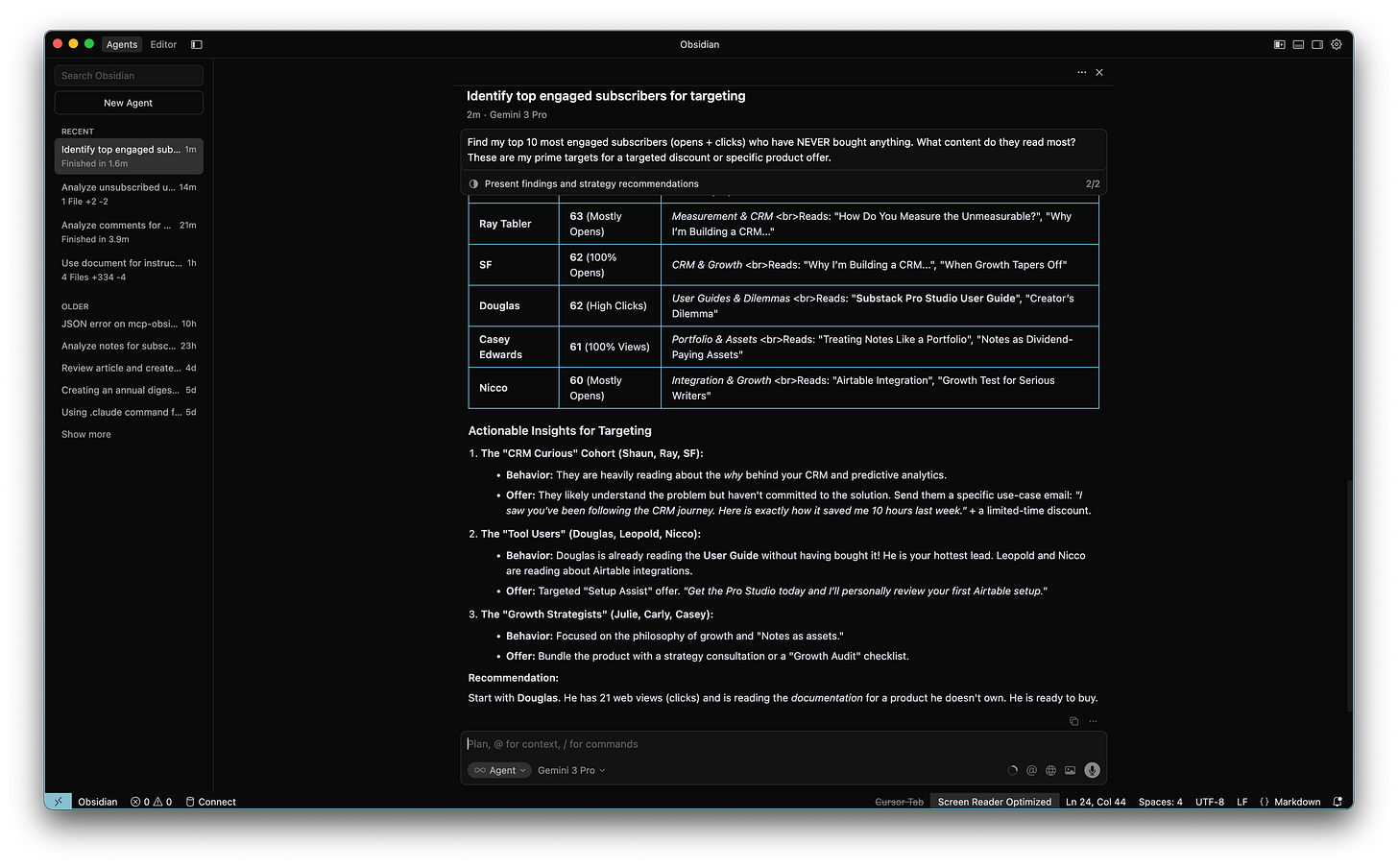The image size is (1398, 868).
Task: Toggle sidebar icon next to Editor tab
Action: tap(197, 44)
